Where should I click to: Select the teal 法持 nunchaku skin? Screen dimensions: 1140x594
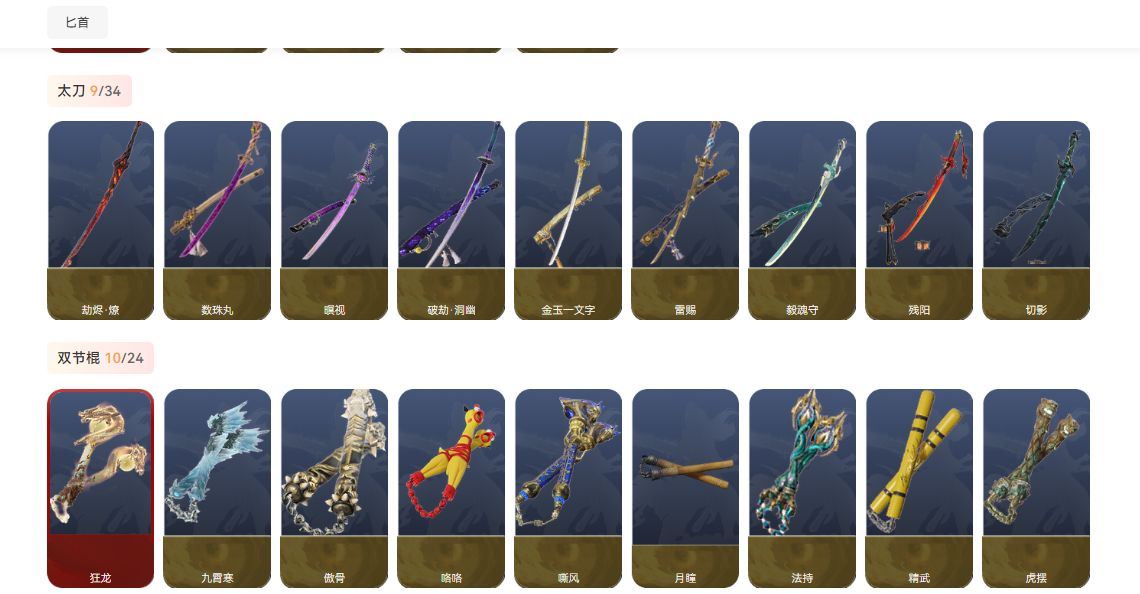[x=803, y=489]
